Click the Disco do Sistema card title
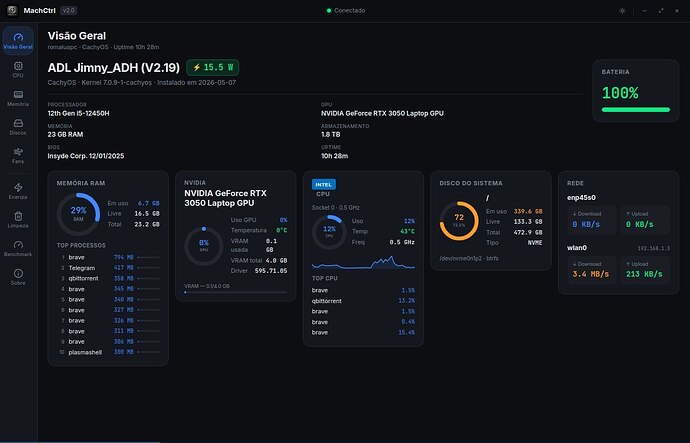The width and height of the screenshot is (690, 443). [470, 183]
